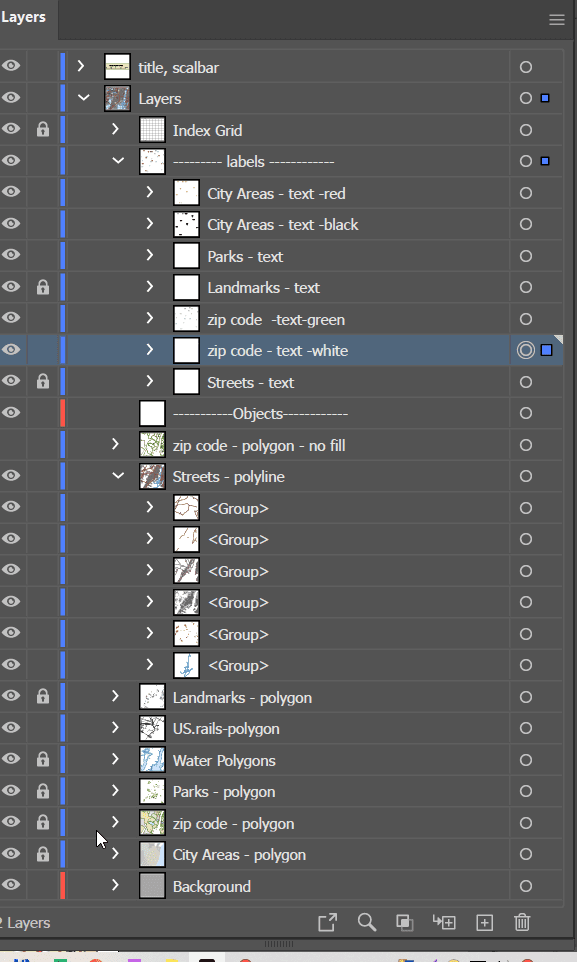
Task: Unlock the Index Grid layer lock icon
Action: [x=42, y=129]
